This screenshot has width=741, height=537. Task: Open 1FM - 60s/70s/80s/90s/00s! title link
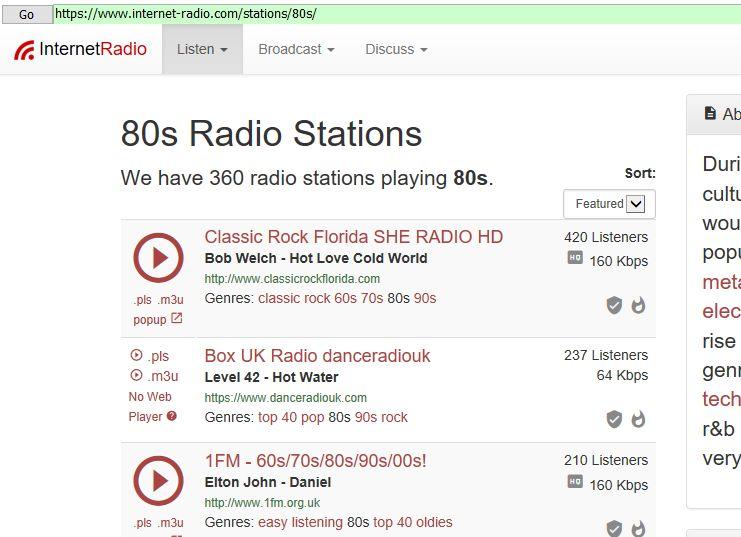click(x=315, y=461)
